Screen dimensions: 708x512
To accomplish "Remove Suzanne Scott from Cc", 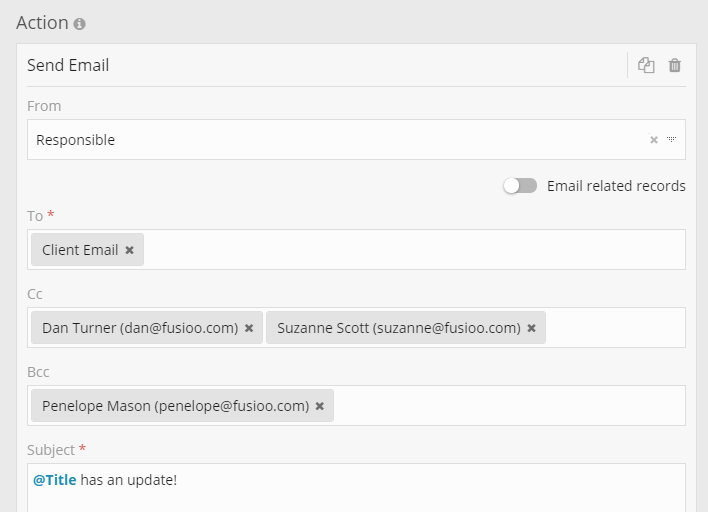I will point(531,328).
